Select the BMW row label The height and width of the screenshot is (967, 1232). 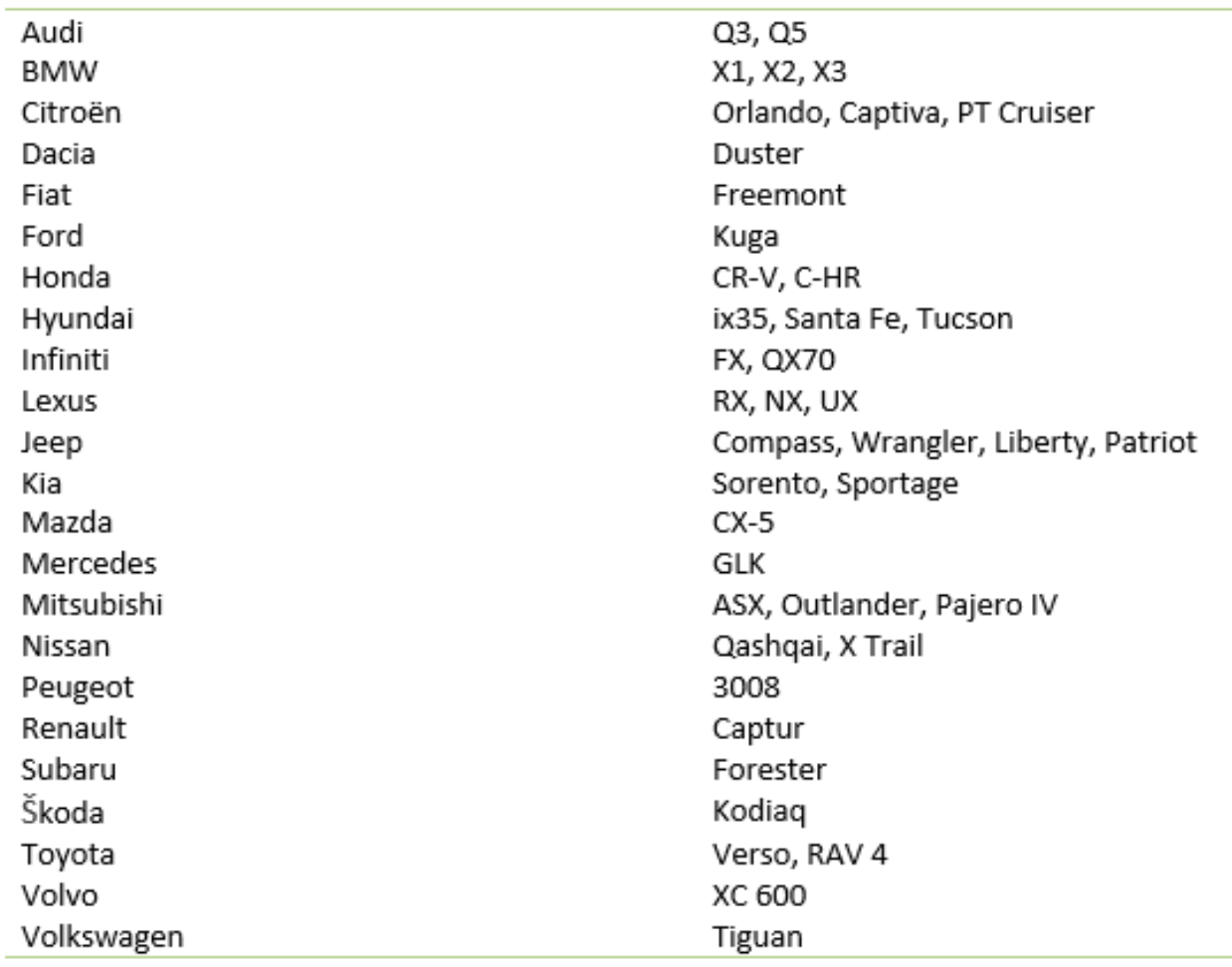tap(60, 72)
